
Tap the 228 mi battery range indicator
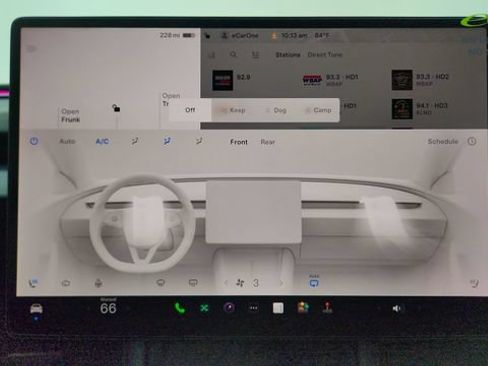(177, 35)
